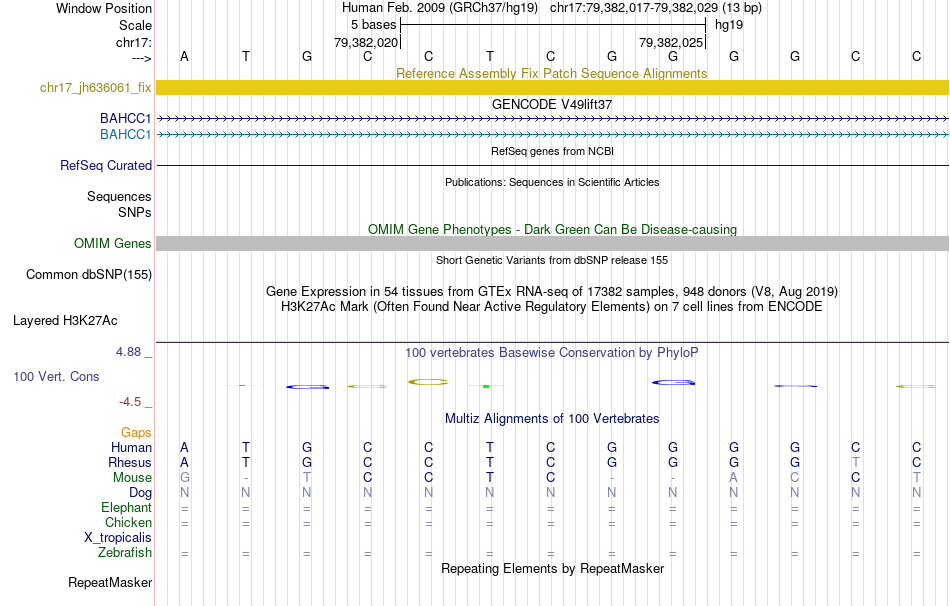Viewport: 950px width, 606px height.
Task: Click the OMIM Genes track label
Action: coord(112,244)
